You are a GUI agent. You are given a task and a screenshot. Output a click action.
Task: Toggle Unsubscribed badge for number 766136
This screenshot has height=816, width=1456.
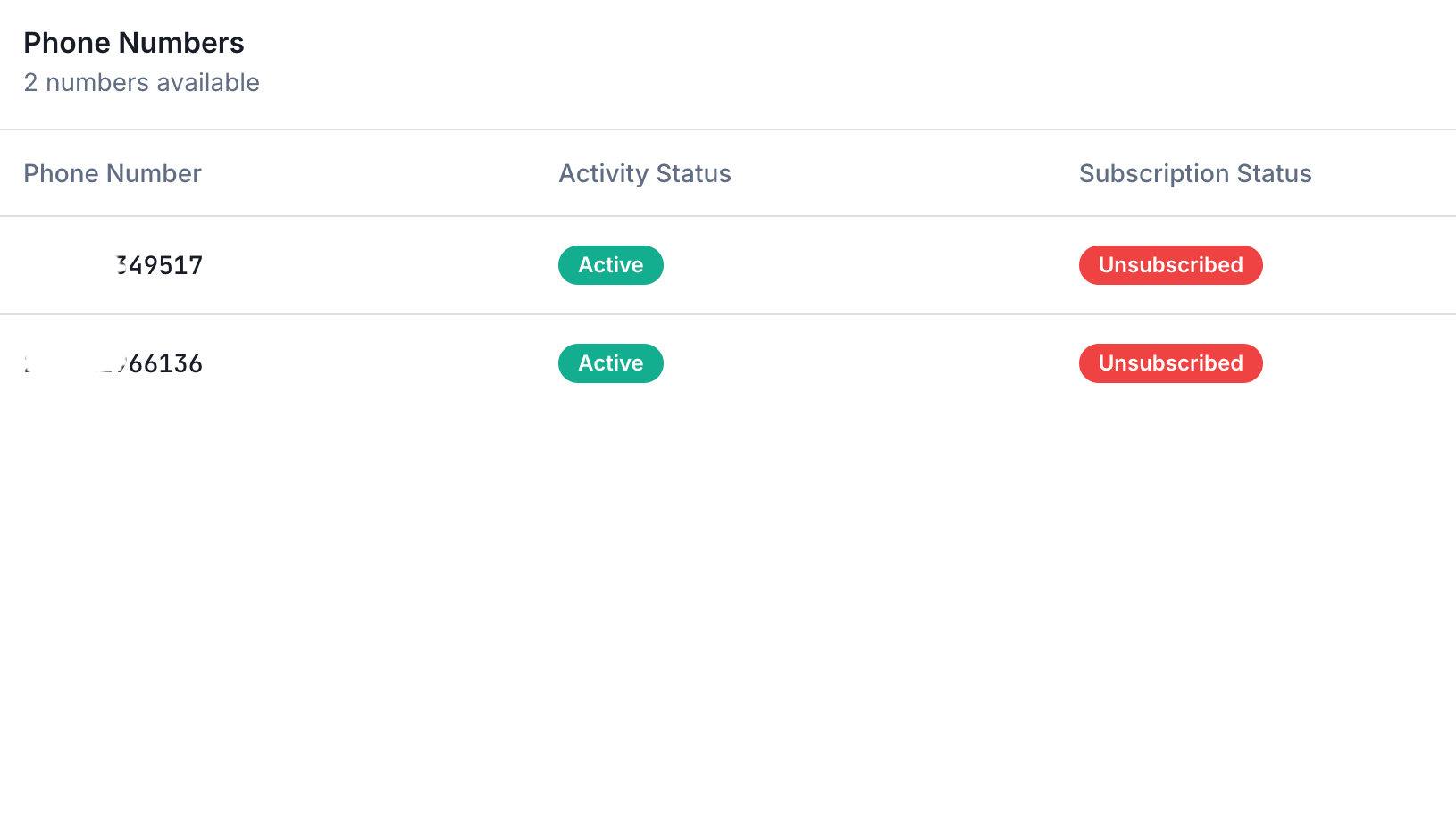point(1170,363)
